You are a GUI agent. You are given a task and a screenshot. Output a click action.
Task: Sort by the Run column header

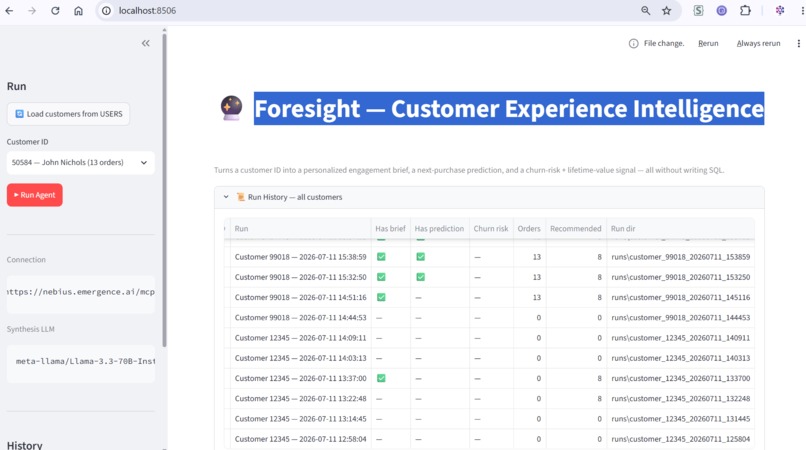click(x=300, y=229)
